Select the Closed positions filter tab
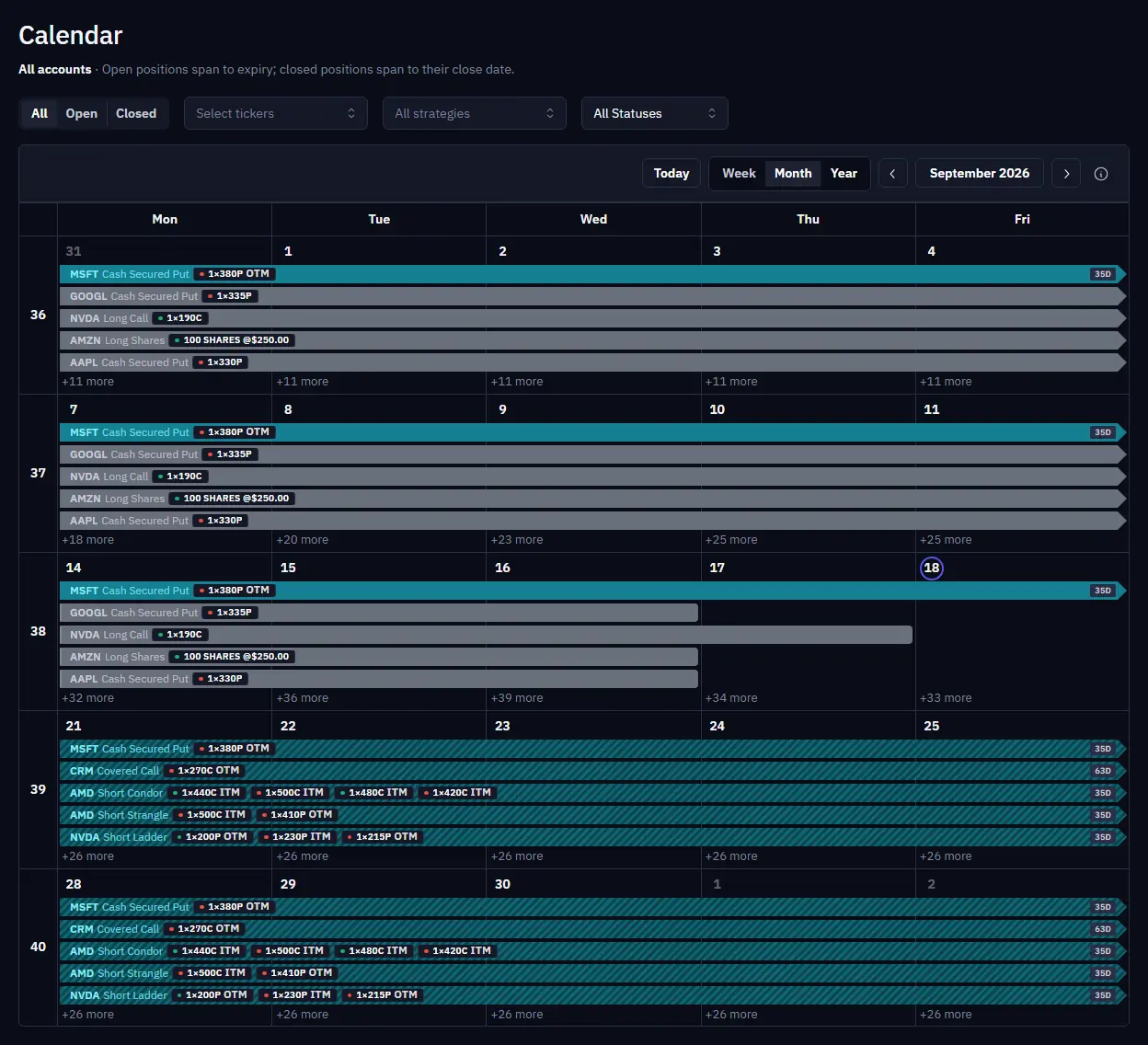Screen dimensions: 1148x1045 pyautogui.click(x=136, y=113)
